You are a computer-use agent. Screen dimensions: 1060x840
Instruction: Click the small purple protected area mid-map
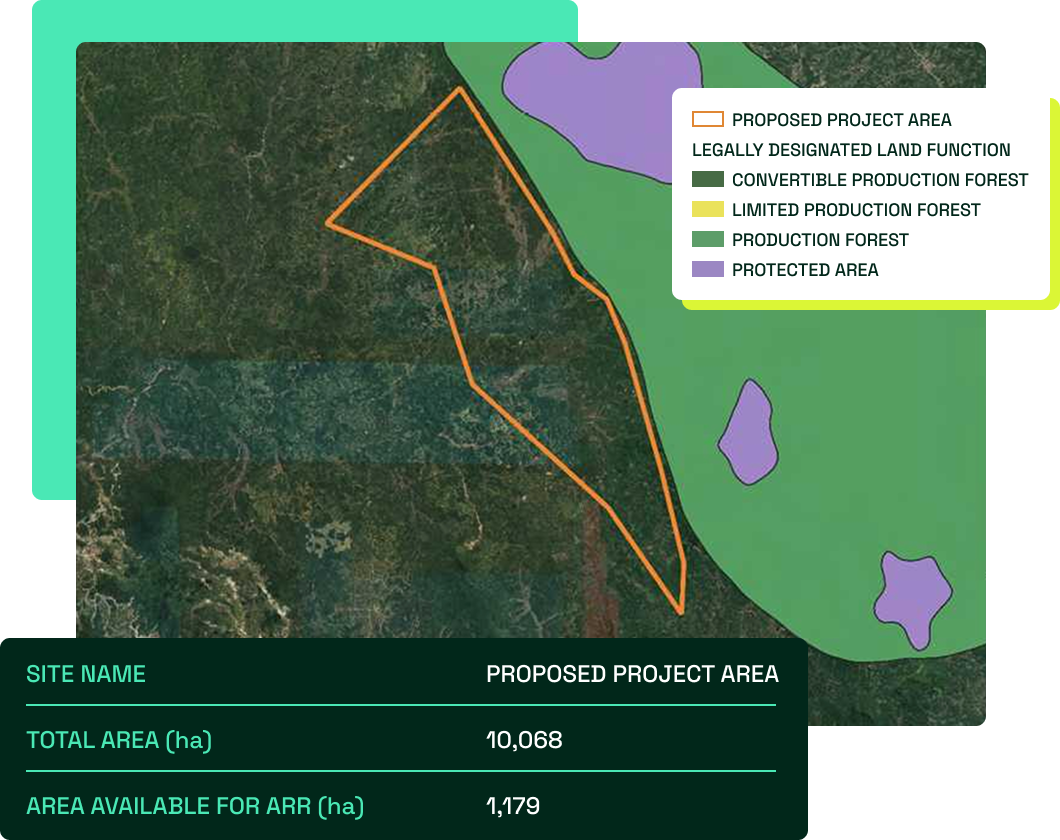pos(748,433)
